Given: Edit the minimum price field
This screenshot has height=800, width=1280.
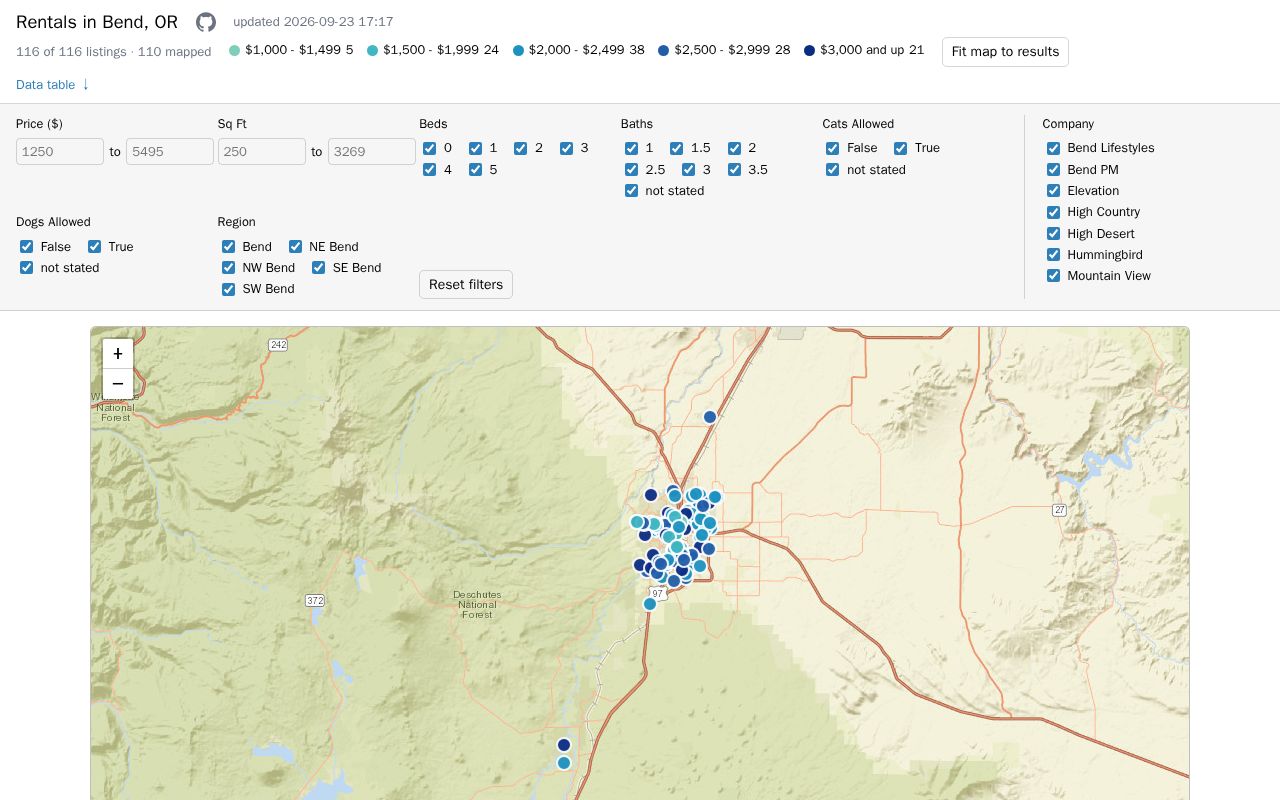Looking at the screenshot, I should [x=60, y=152].
